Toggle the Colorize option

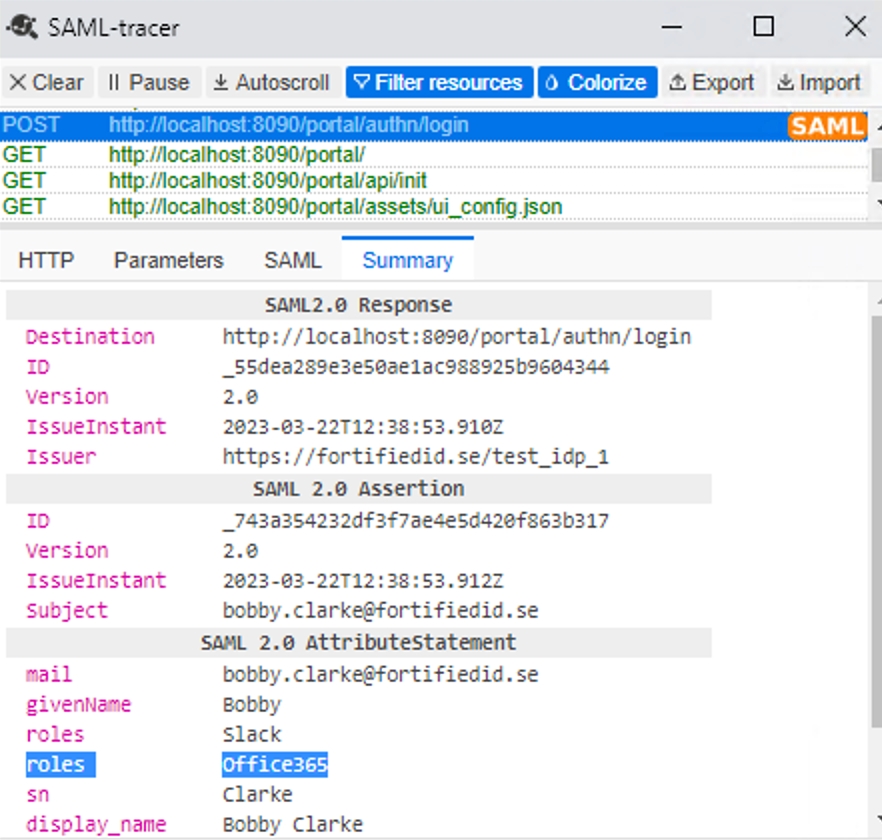click(x=597, y=82)
